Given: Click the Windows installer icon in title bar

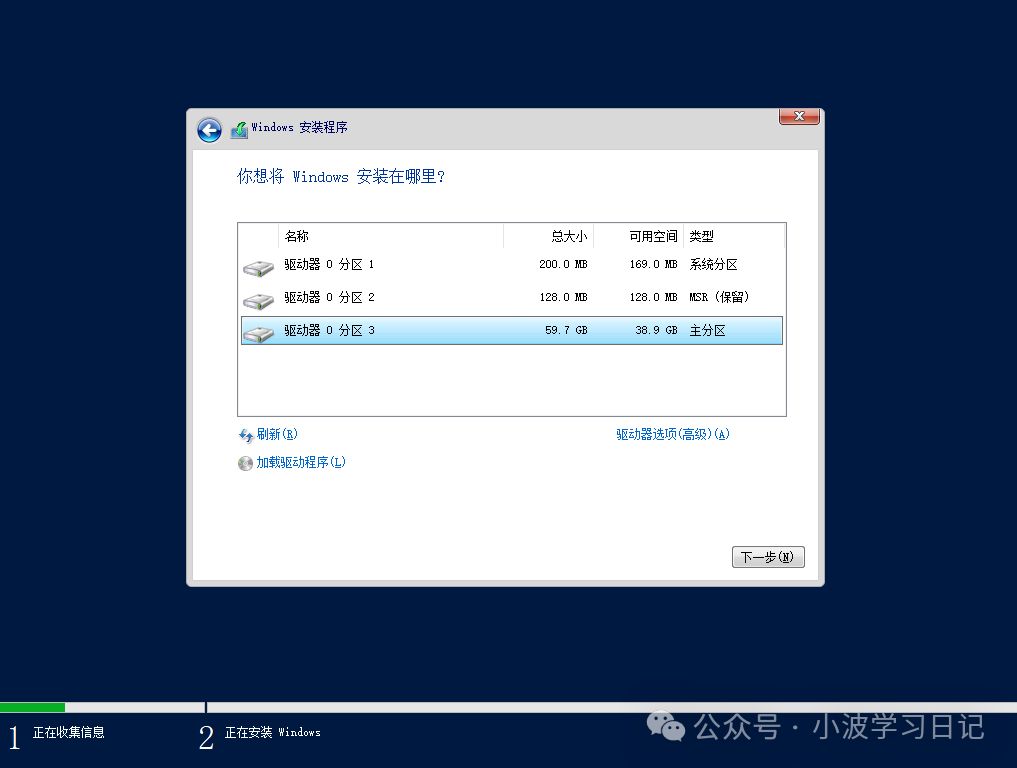Looking at the screenshot, I should 238,128.
